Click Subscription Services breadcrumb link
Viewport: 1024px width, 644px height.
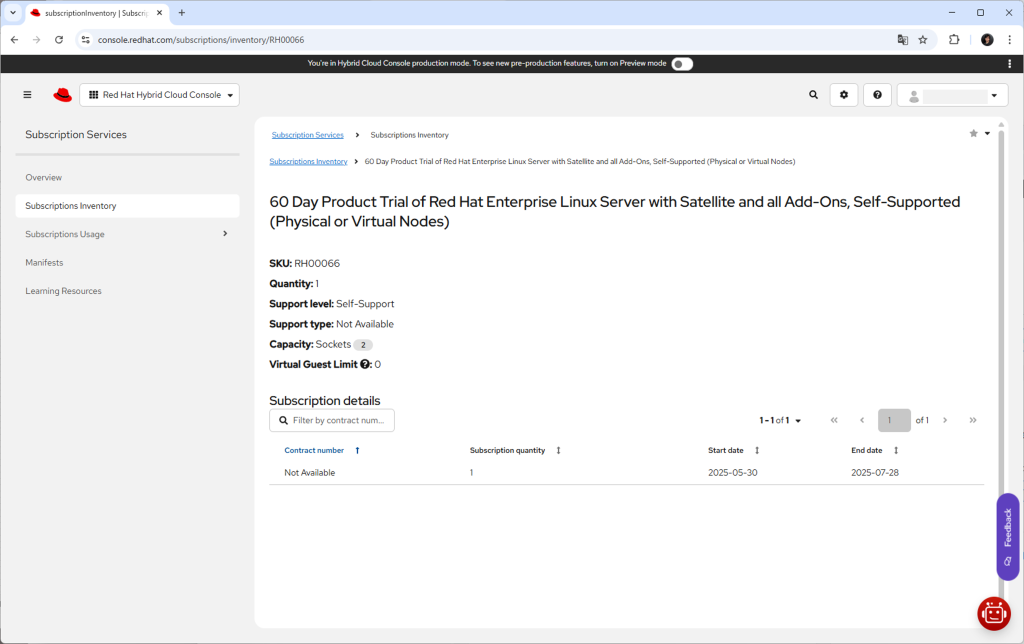pyautogui.click(x=307, y=135)
